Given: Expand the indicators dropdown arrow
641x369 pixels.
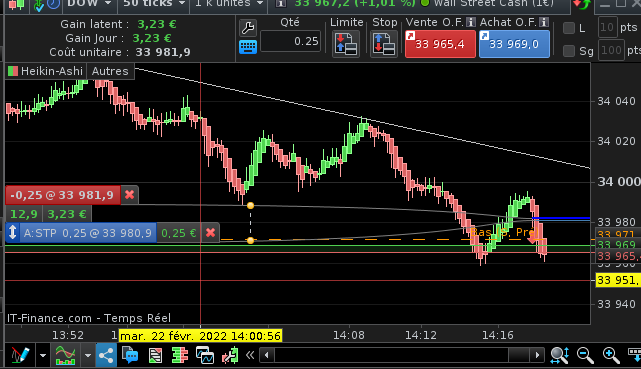Looking at the screenshot, I should pos(87,356).
